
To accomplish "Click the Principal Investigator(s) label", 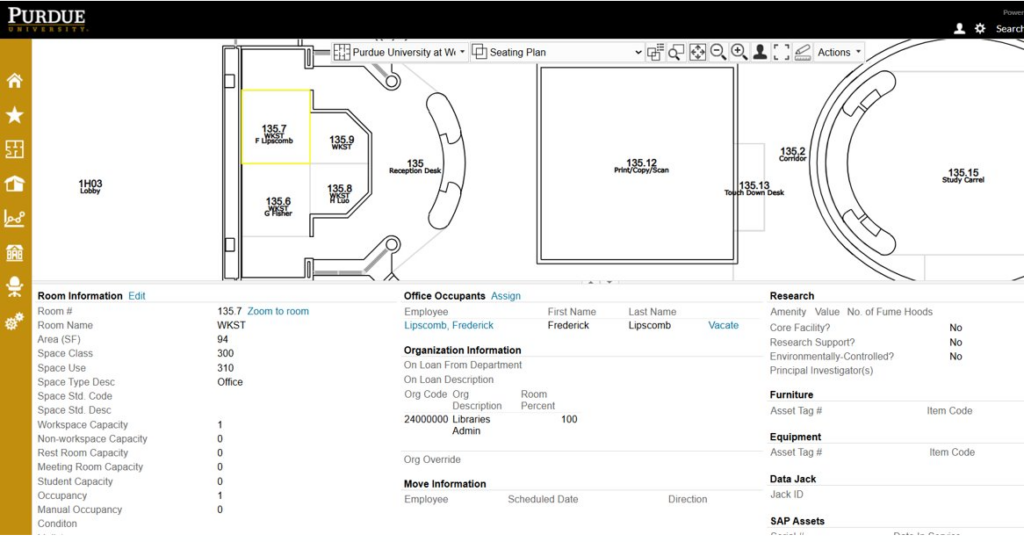I will pos(821,371).
